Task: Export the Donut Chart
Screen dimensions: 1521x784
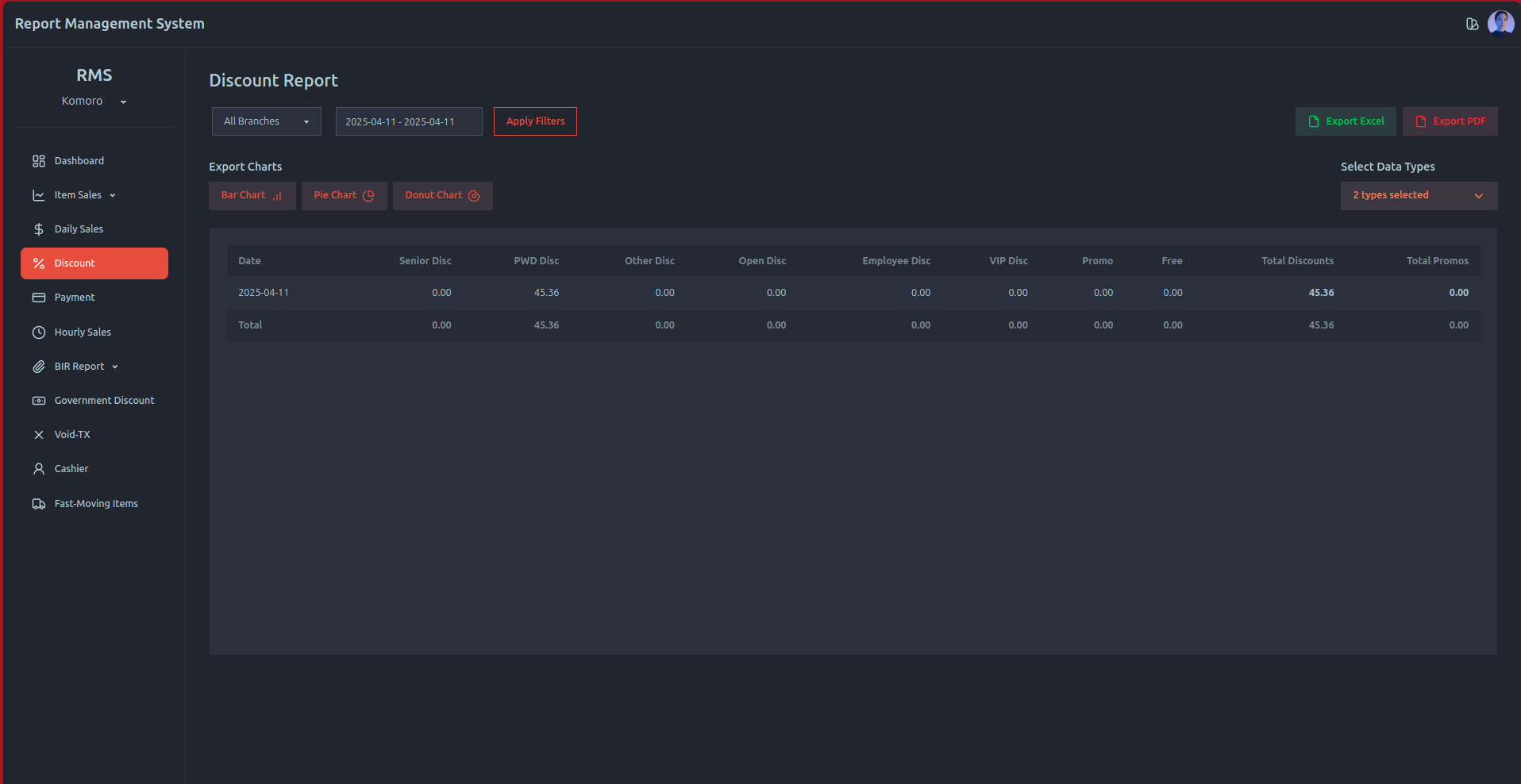Action: point(442,196)
